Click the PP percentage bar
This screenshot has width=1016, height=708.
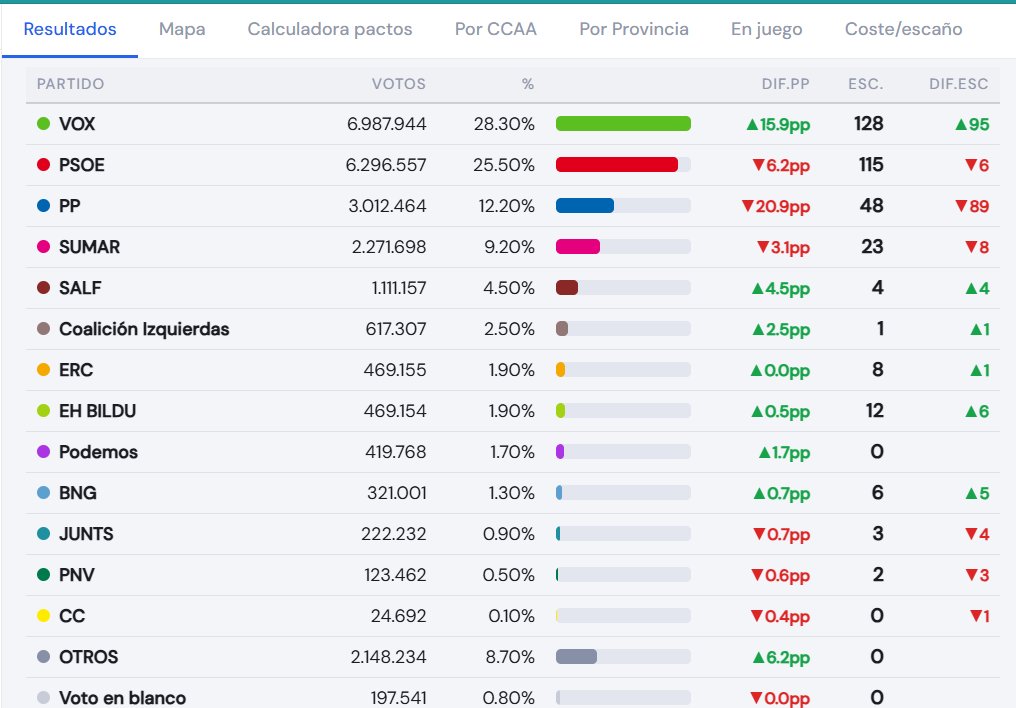(623, 206)
